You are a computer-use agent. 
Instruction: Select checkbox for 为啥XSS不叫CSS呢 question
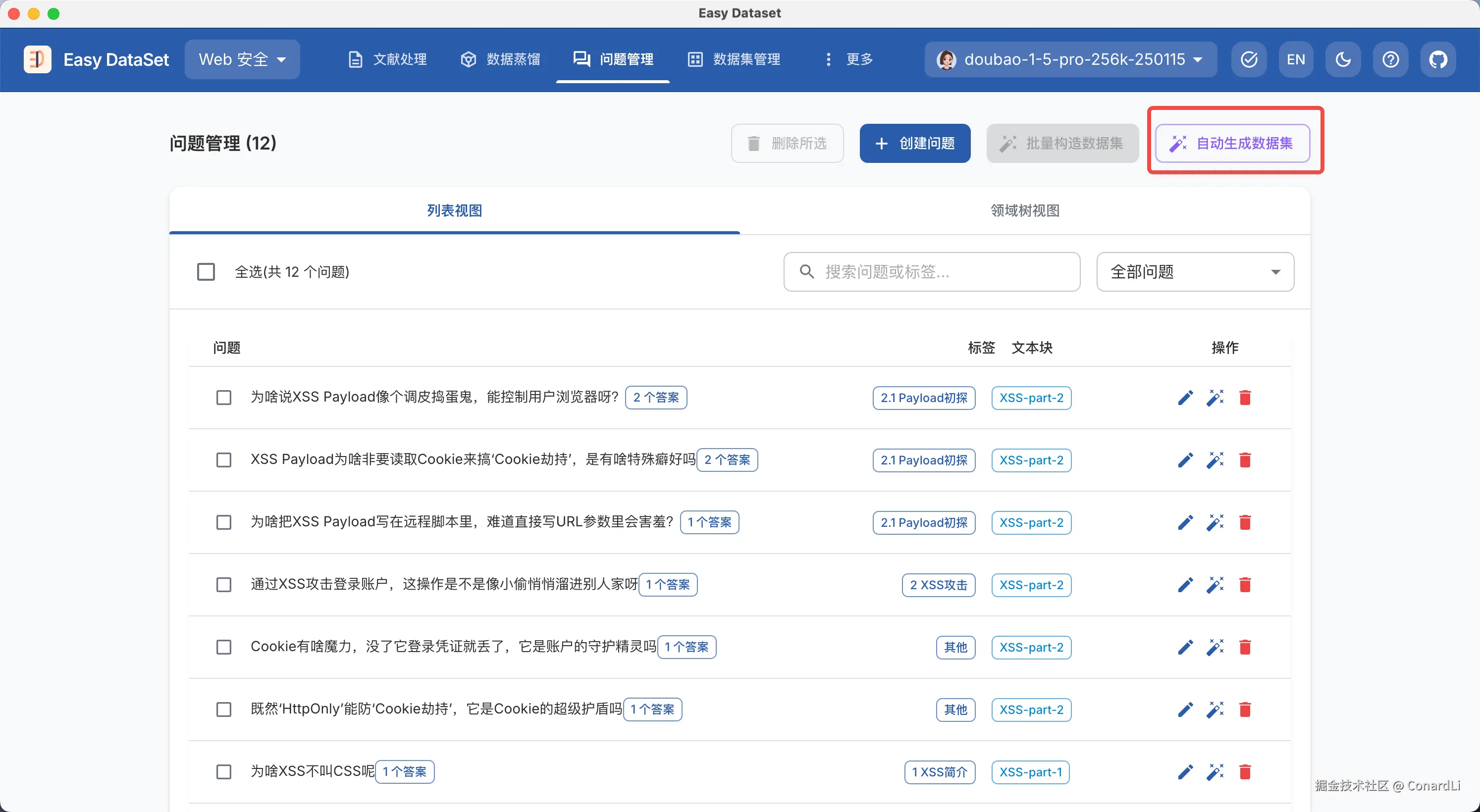pos(223,772)
